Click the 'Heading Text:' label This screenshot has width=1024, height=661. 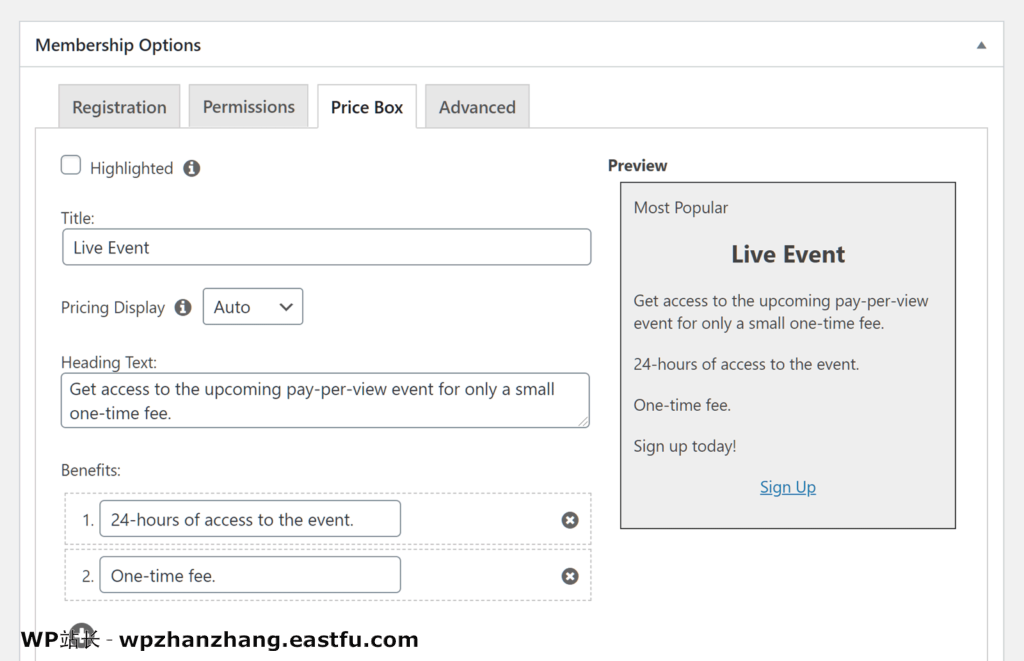click(109, 363)
